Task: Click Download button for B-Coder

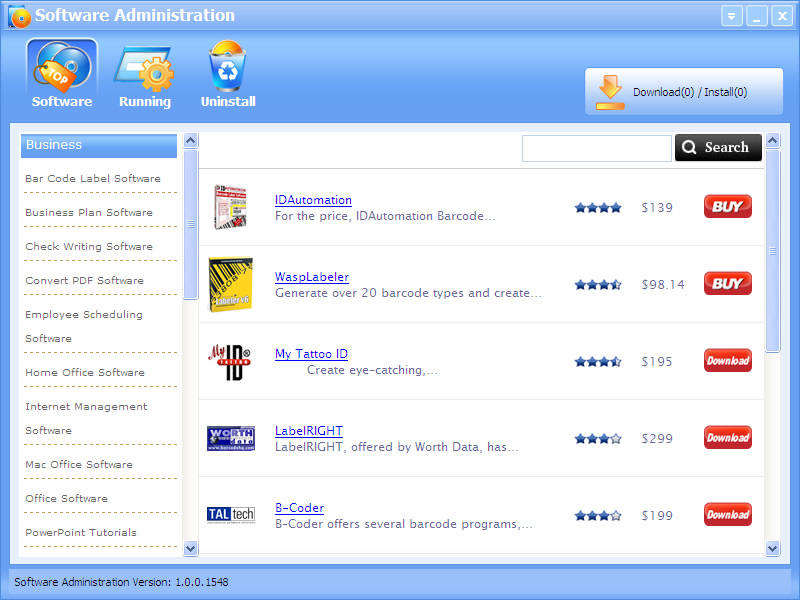Action: (728, 515)
